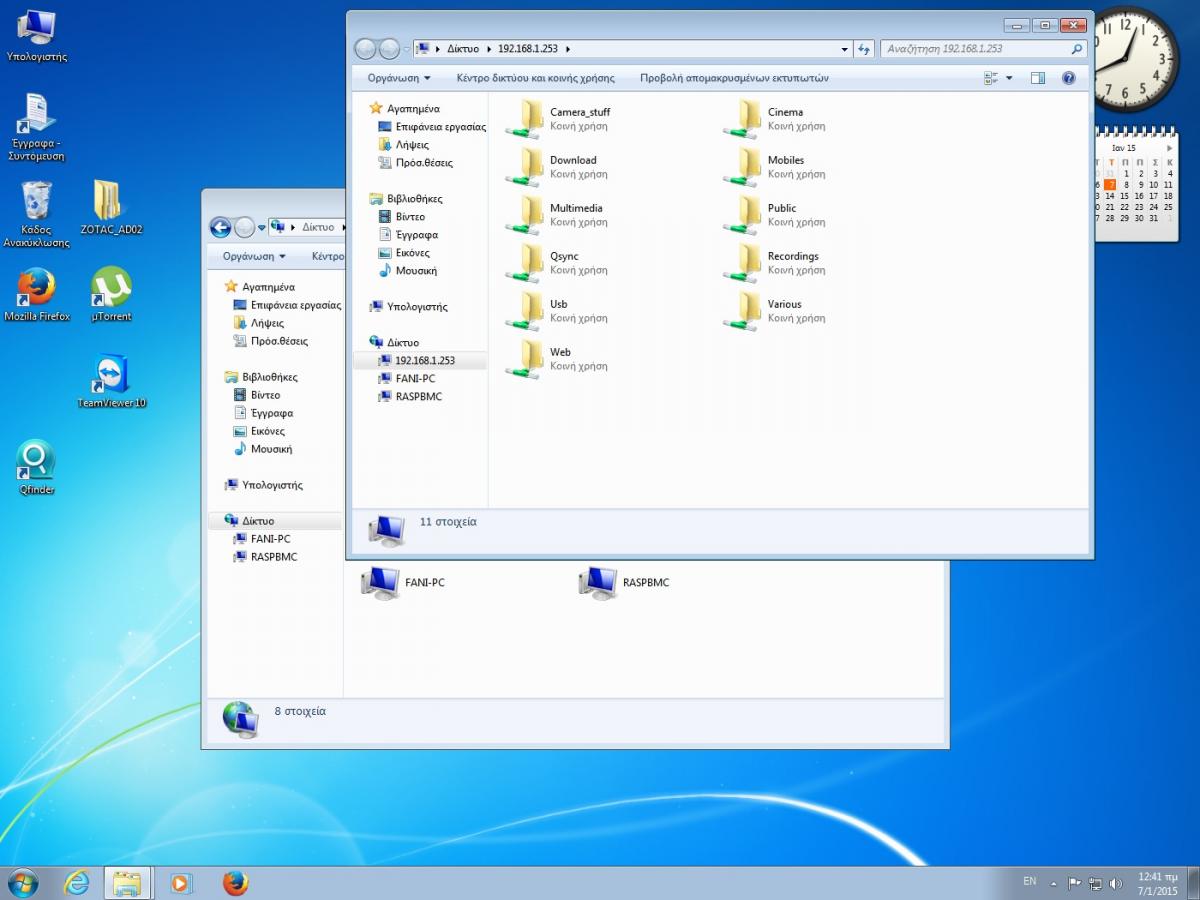Go back in the rear Explorer window

220,228
